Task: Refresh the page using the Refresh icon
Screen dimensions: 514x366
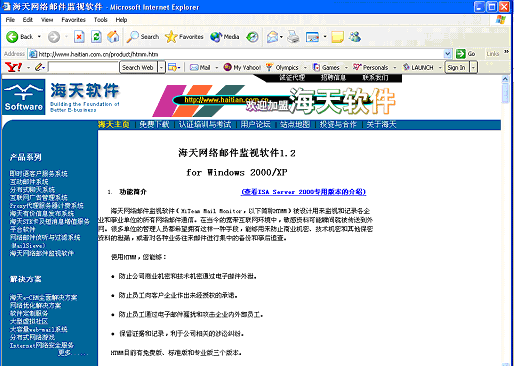Action: coord(96,37)
